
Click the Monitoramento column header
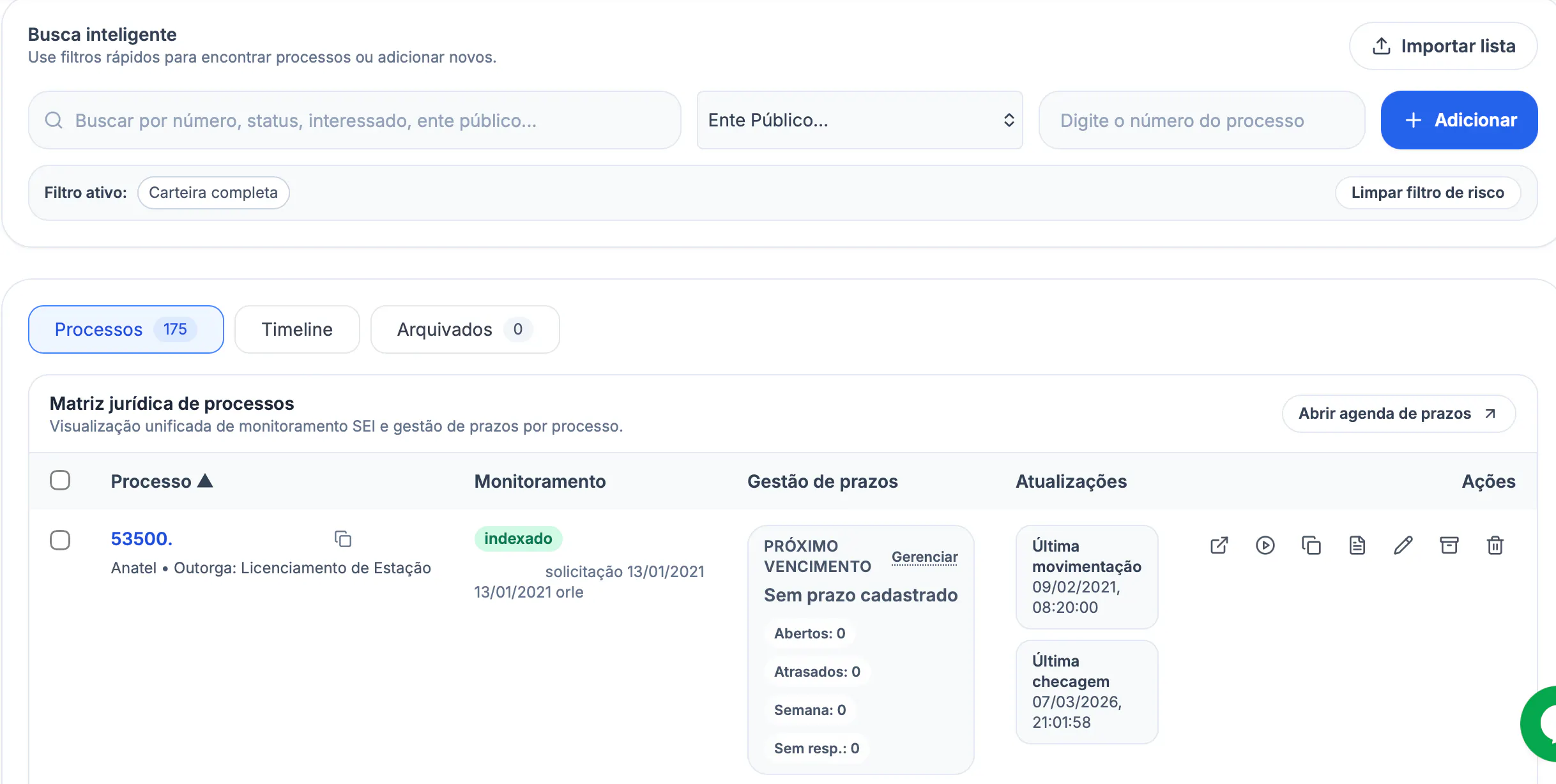pos(540,481)
